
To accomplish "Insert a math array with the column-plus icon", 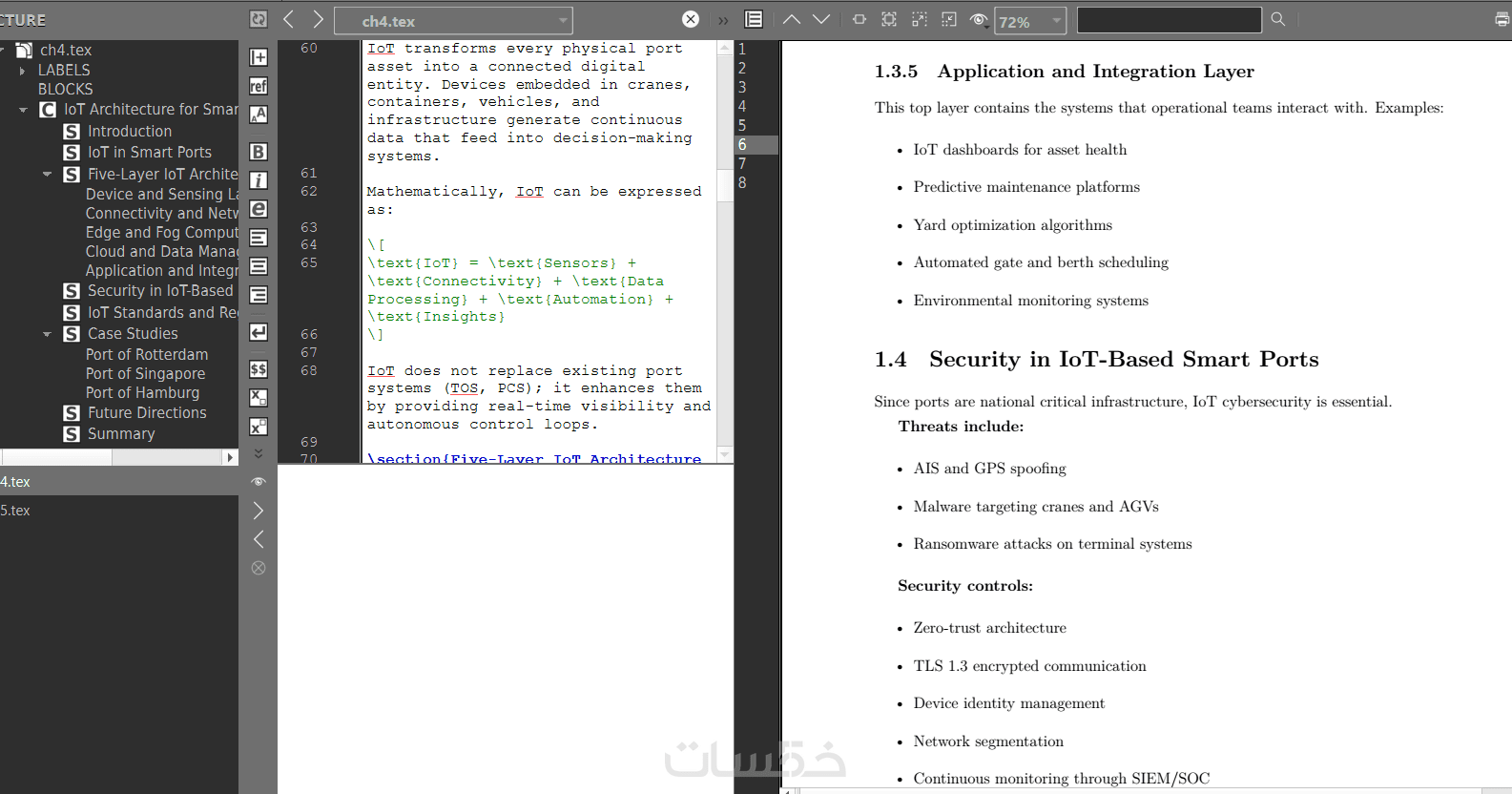I will pyautogui.click(x=259, y=57).
